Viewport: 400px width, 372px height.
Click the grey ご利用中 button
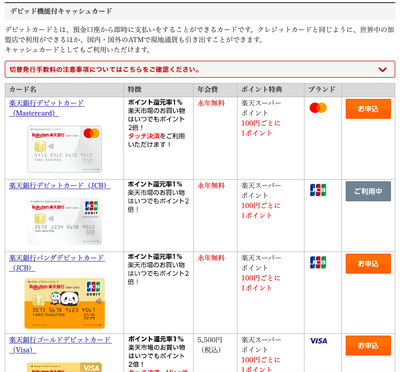(368, 191)
